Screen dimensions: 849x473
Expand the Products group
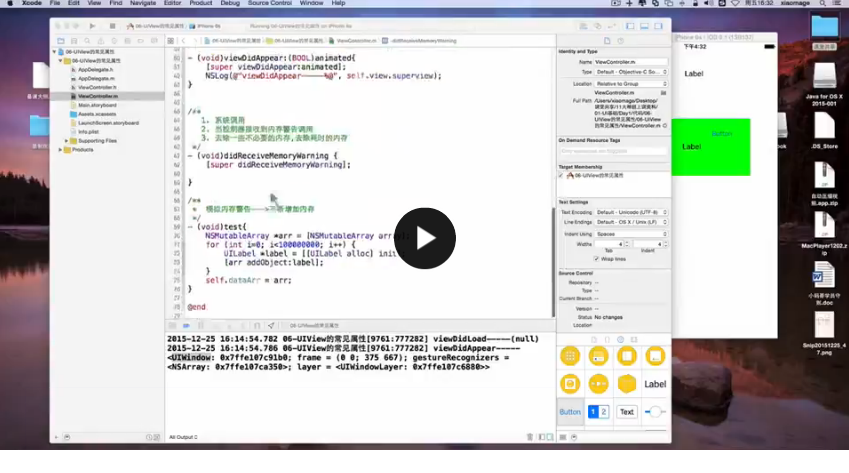(60, 149)
